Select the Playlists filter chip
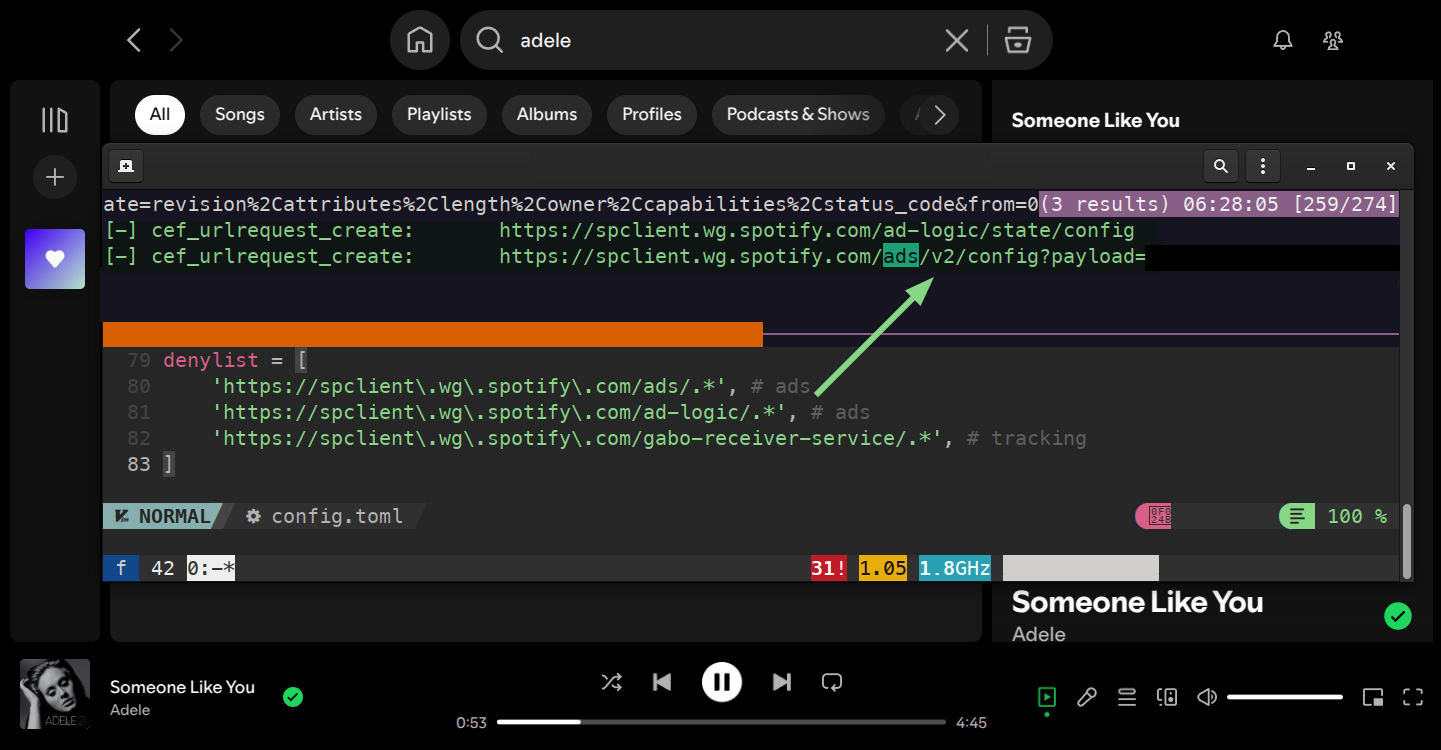Screen dimensions: 1441x750 (x=439, y=114)
